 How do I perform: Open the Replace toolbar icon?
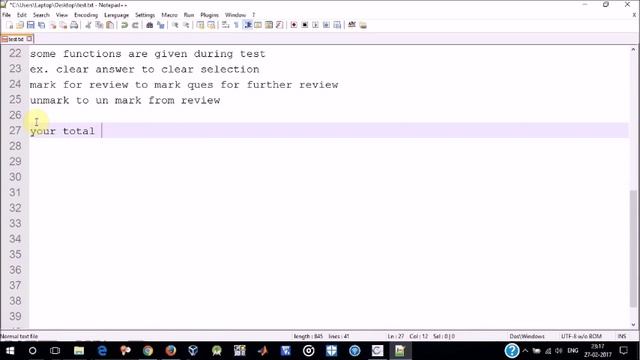[161, 25]
